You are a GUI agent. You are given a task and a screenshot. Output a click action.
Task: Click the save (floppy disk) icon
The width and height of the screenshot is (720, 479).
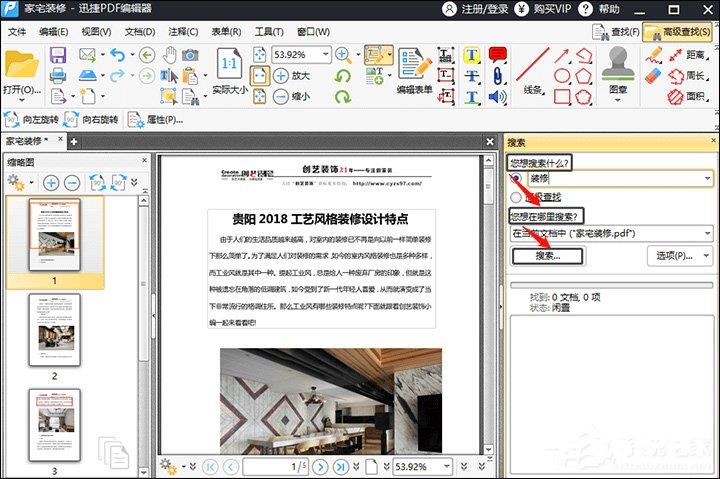point(58,54)
